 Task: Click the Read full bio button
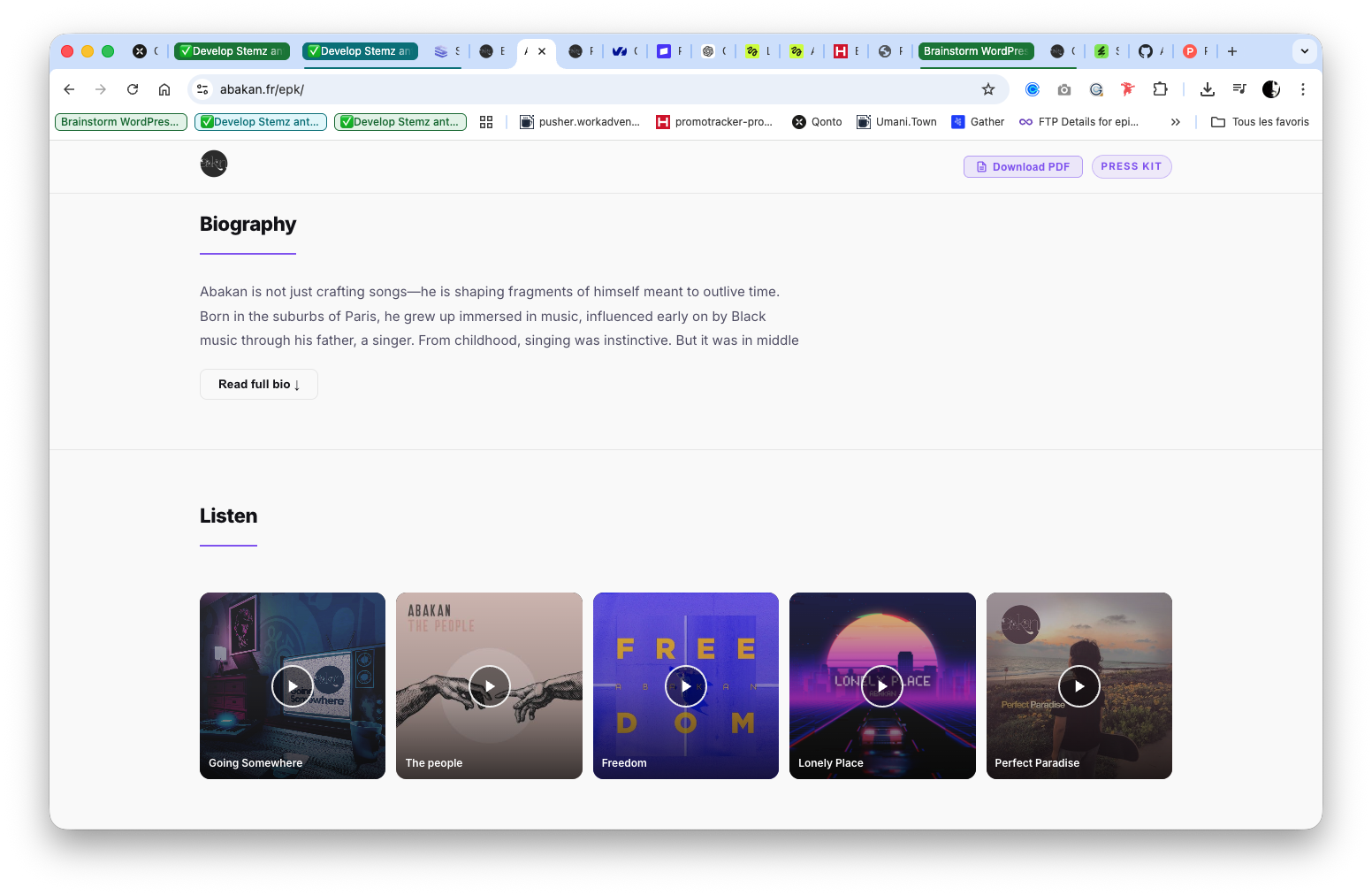(x=259, y=384)
